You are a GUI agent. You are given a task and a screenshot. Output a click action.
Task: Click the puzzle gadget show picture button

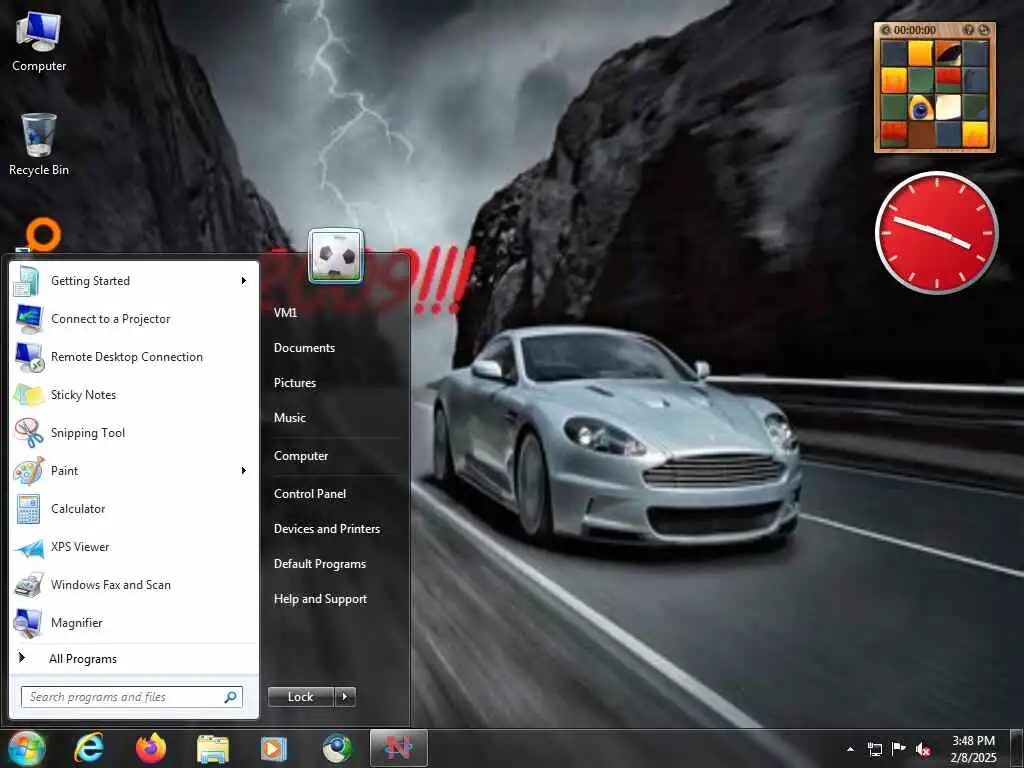(x=969, y=30)
